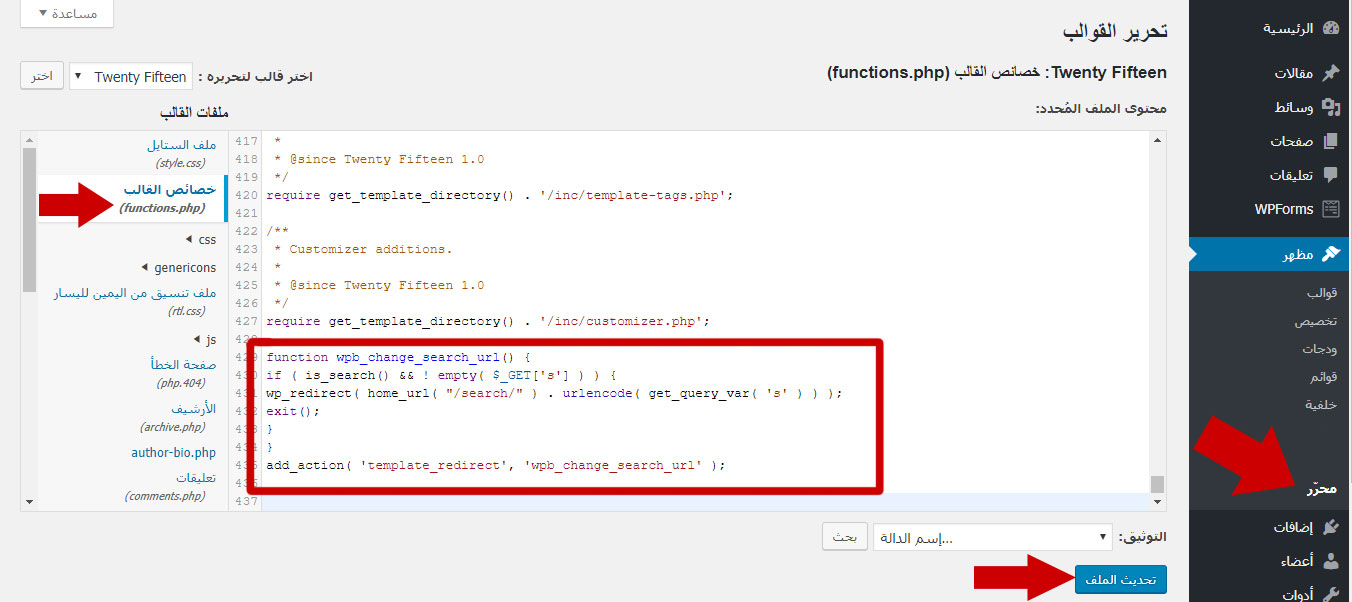The width and height of the screenshot is (1352, 602).
Task: Go to تخصيص customize submenu item
Action: click(x=1318, y=322)
